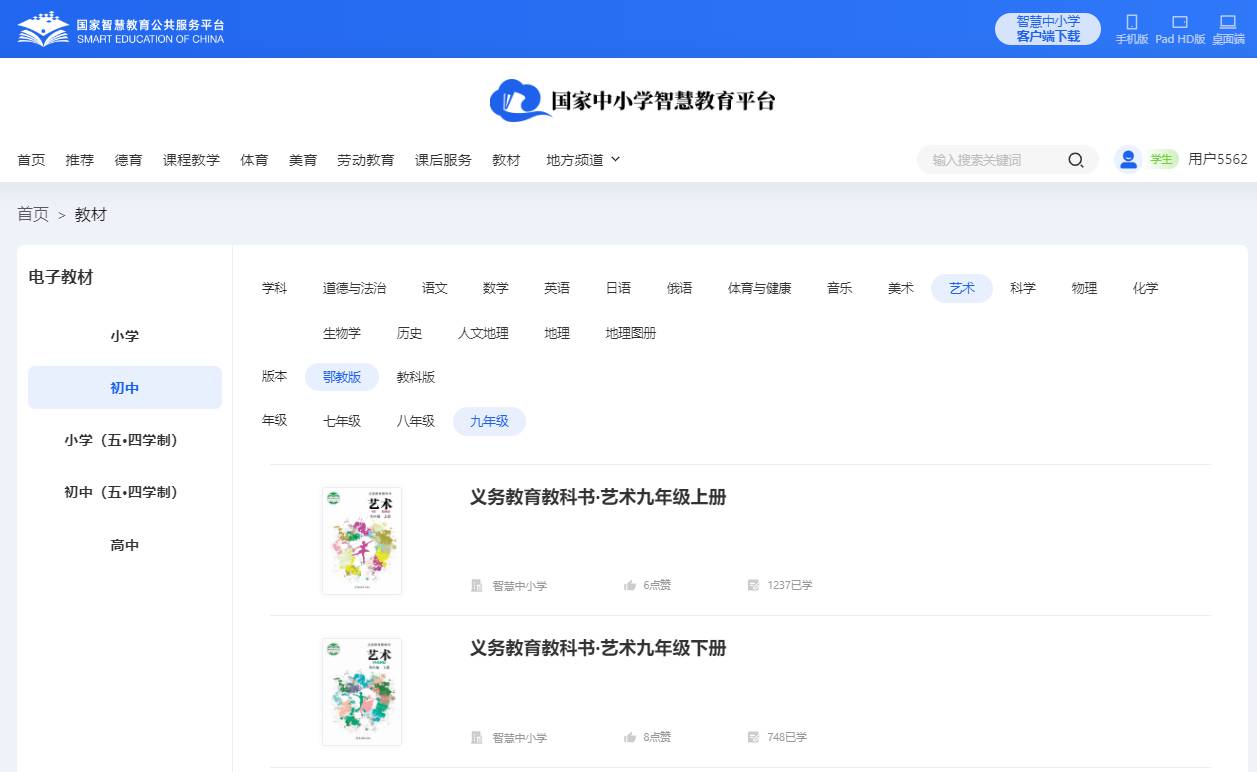Choose the 体育与健康 subject filter
This screenshot has width=1257, height=772.
[760, 288]
